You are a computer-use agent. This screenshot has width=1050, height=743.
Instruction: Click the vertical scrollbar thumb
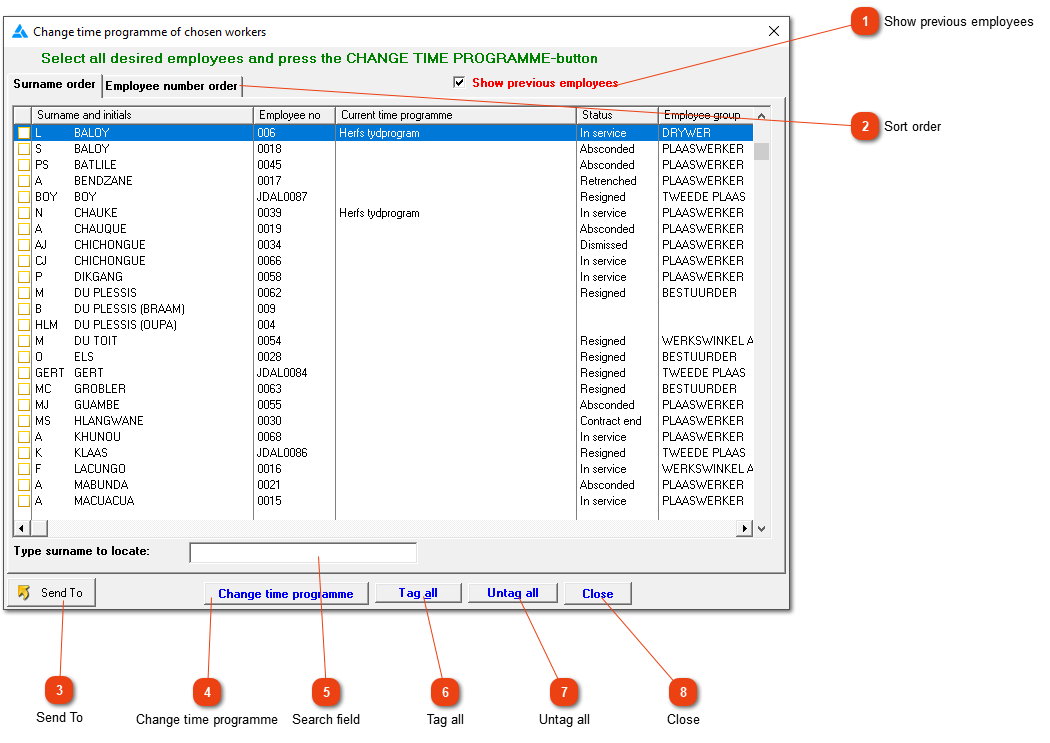761,151
